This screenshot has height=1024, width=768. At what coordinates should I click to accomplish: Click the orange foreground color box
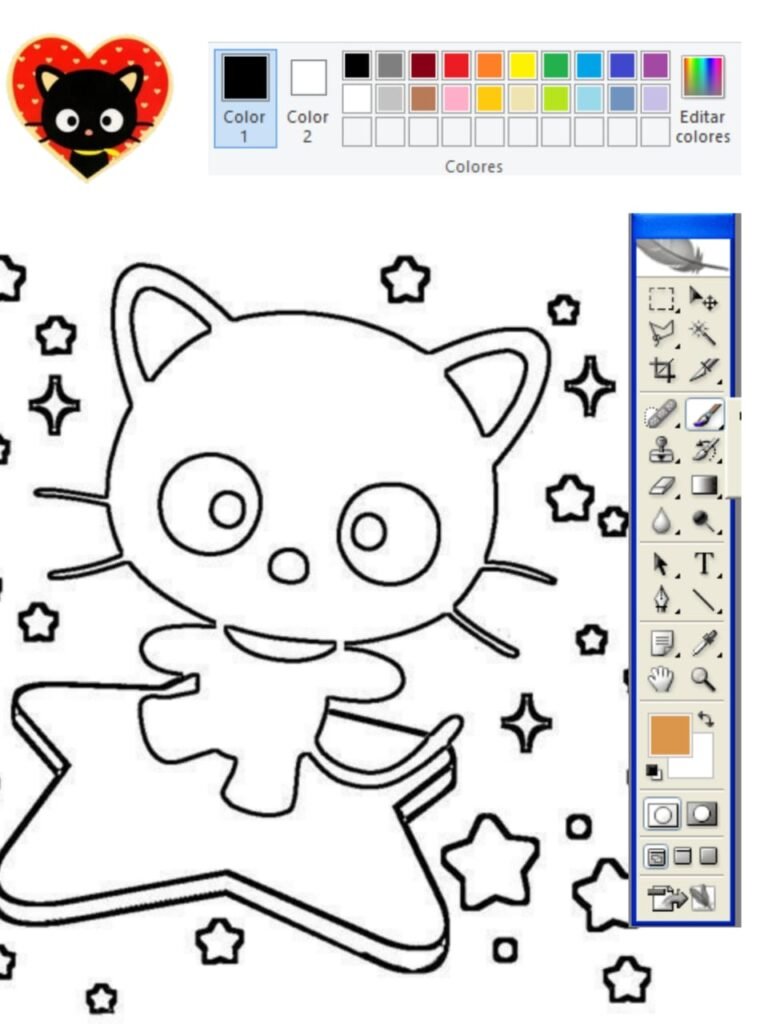[669, 735]
